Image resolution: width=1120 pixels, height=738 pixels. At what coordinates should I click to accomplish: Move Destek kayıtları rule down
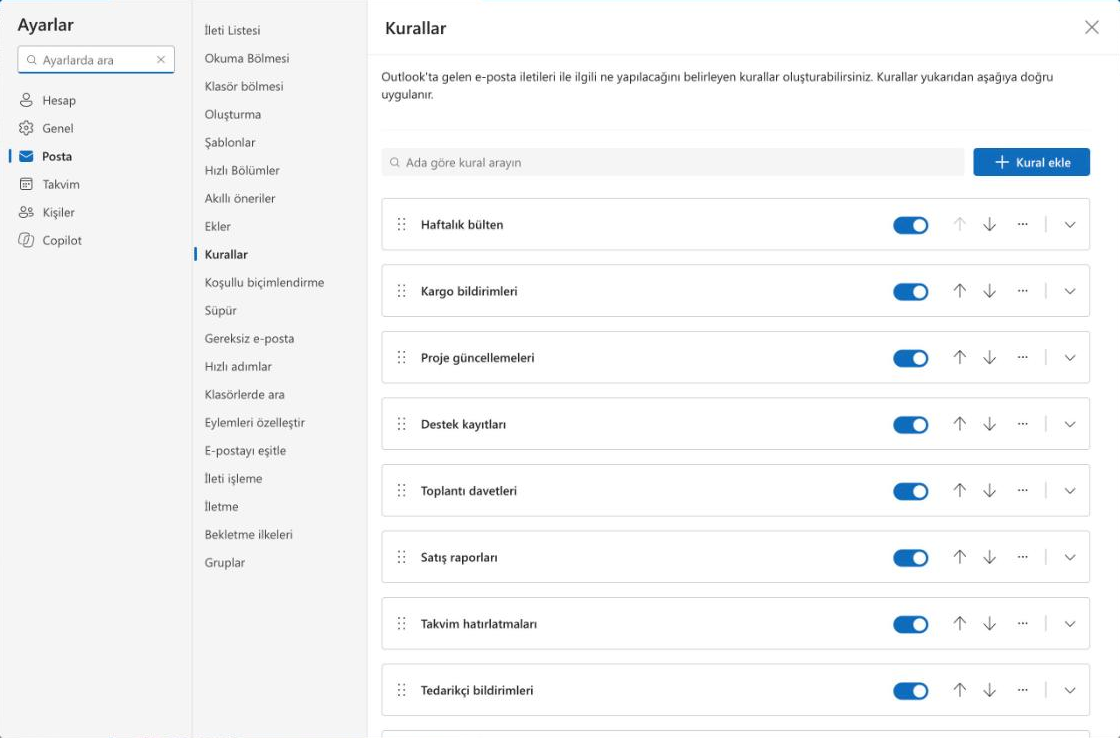(x=989, y=424)
